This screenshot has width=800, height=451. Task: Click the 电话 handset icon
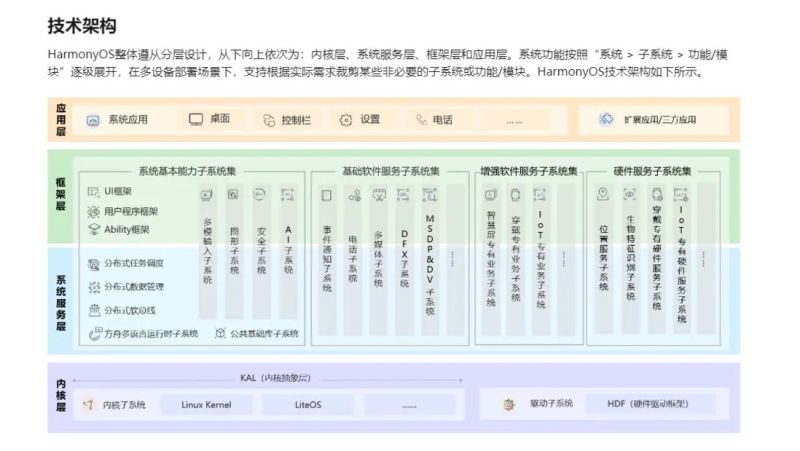[421, 120]
